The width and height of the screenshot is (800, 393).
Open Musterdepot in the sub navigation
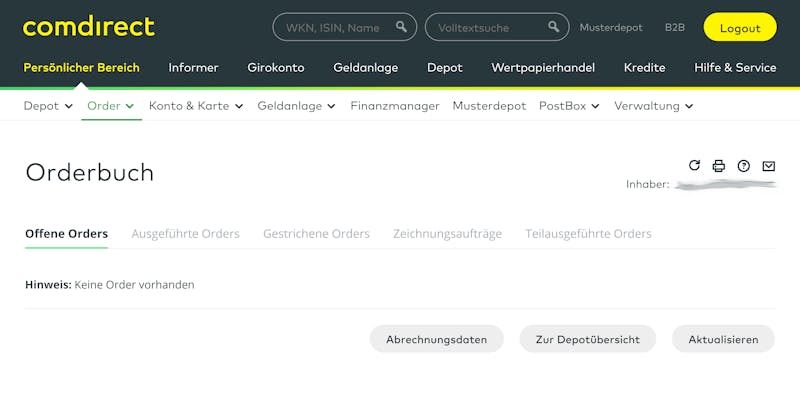coord(489,106)
